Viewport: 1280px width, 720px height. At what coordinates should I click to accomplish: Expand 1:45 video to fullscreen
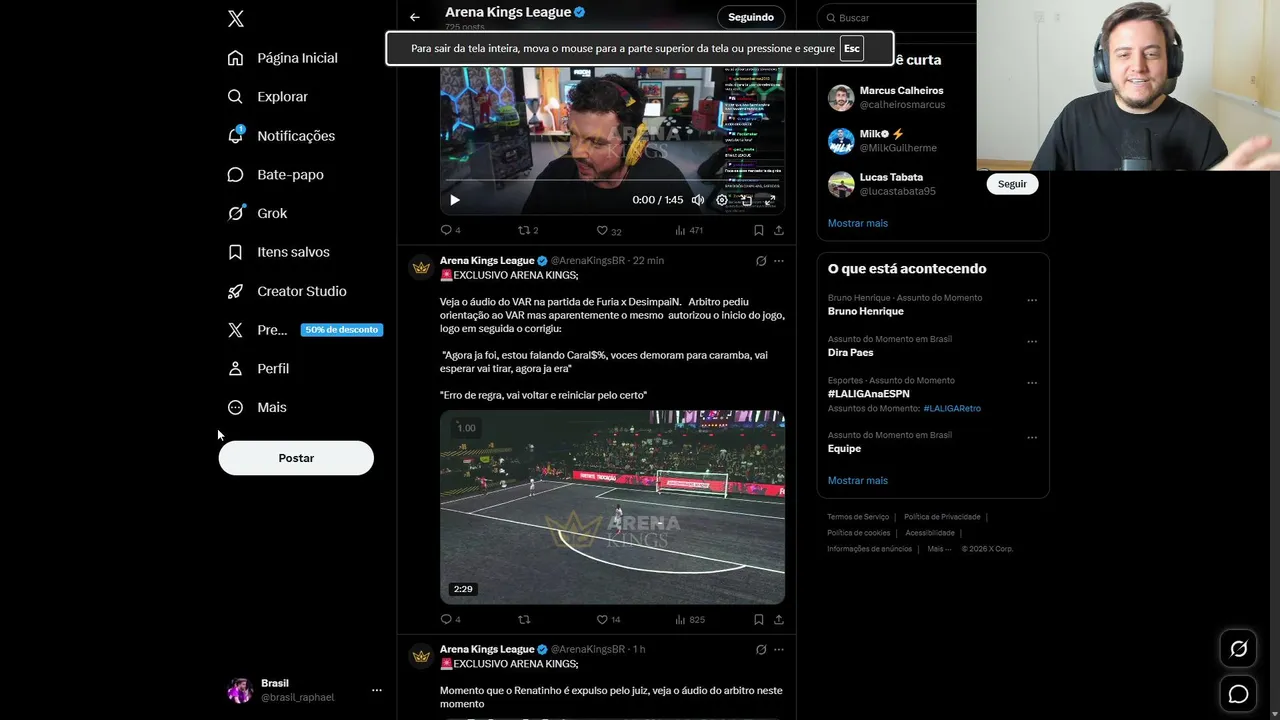pyautogui.click(x=770, y=200)
